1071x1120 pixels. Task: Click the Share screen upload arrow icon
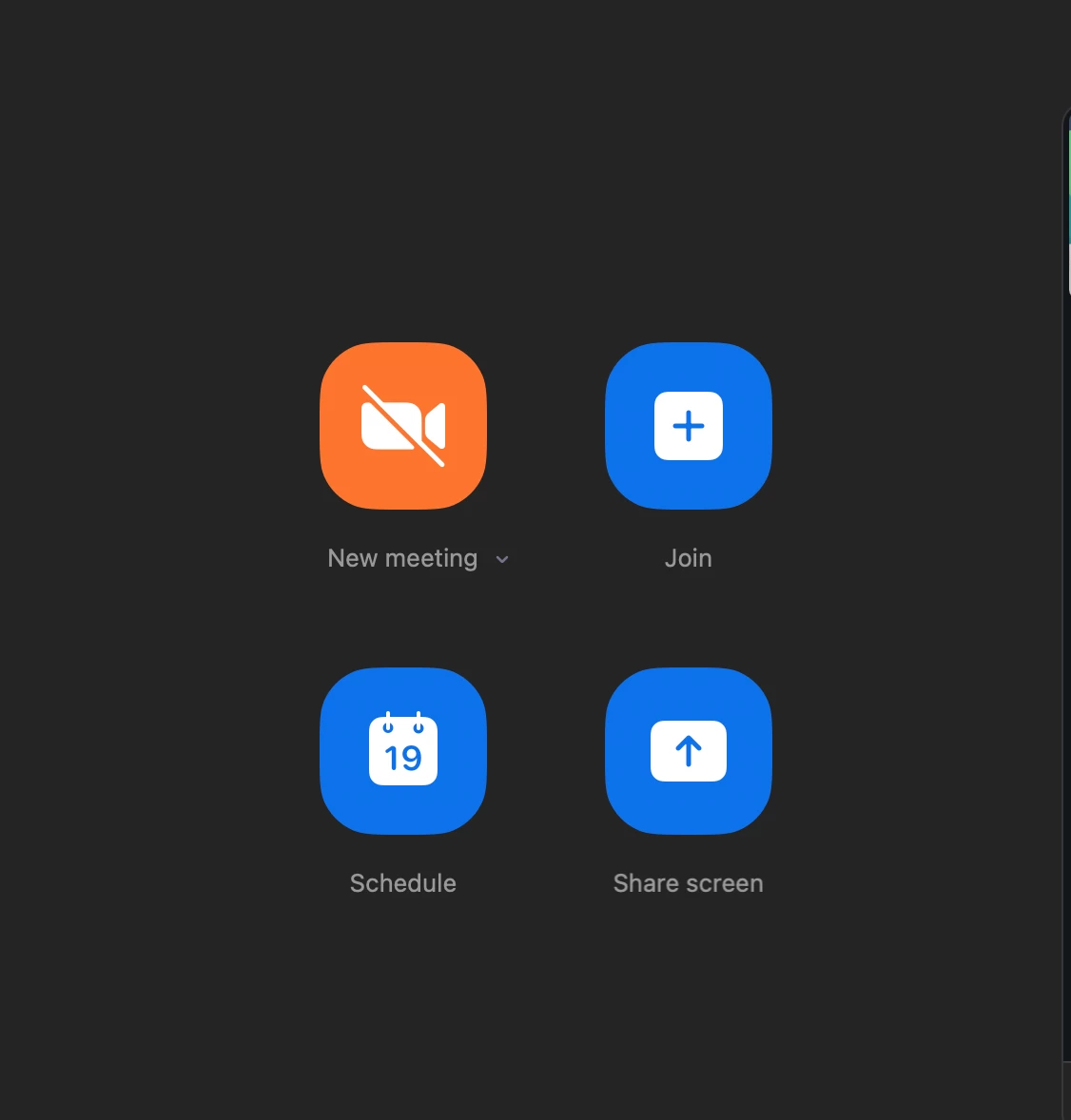point(688,751)
